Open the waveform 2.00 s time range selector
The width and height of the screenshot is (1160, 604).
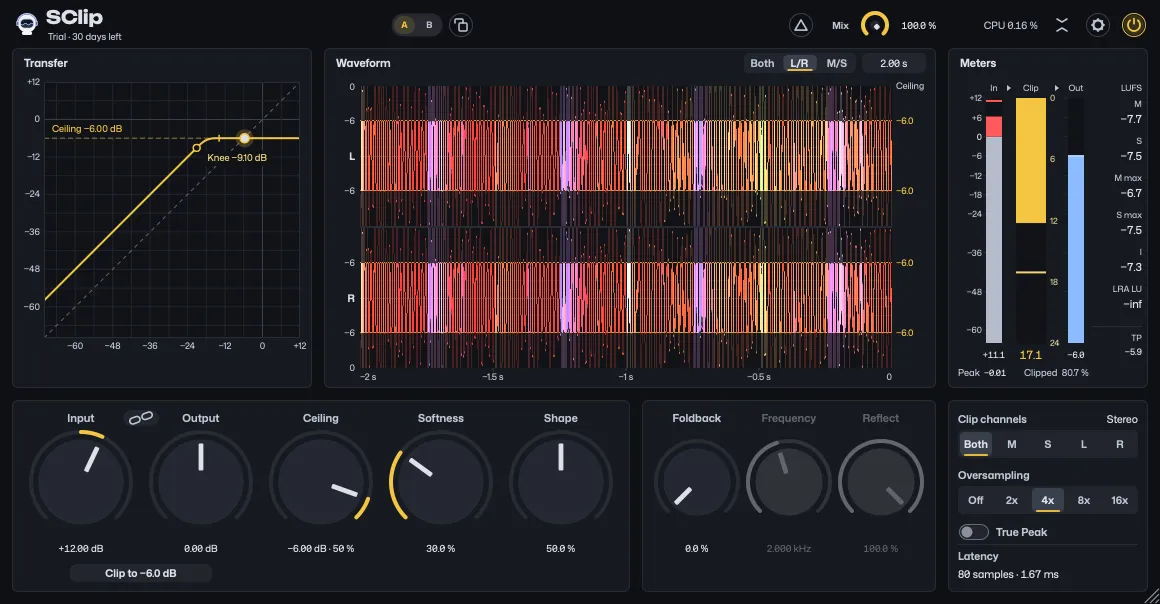893,64
